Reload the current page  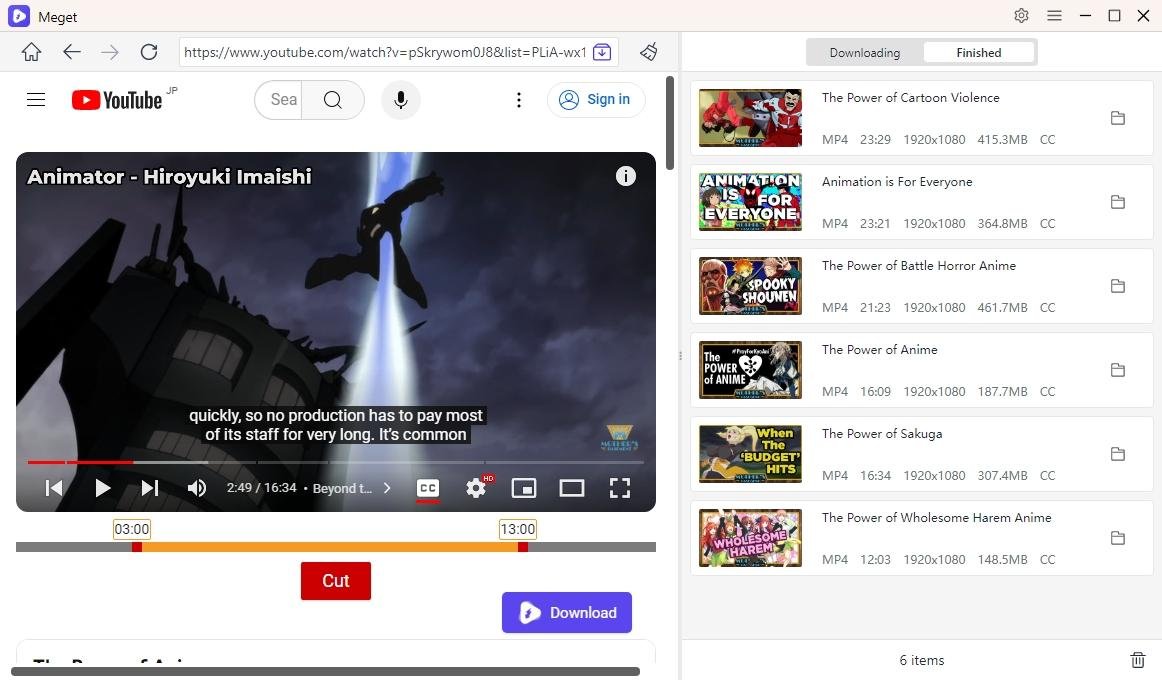149,52
